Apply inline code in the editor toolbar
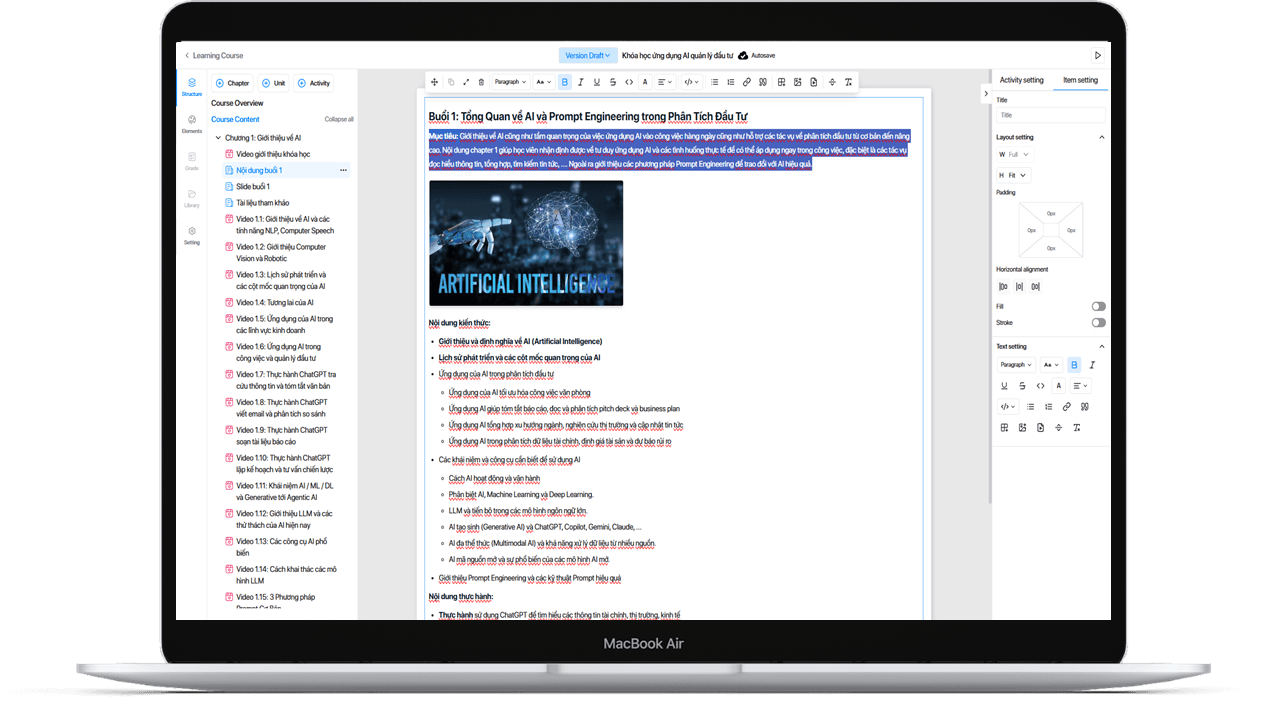Image resolution: width=1273 pixels, height=705 pixels. (629, 82)
